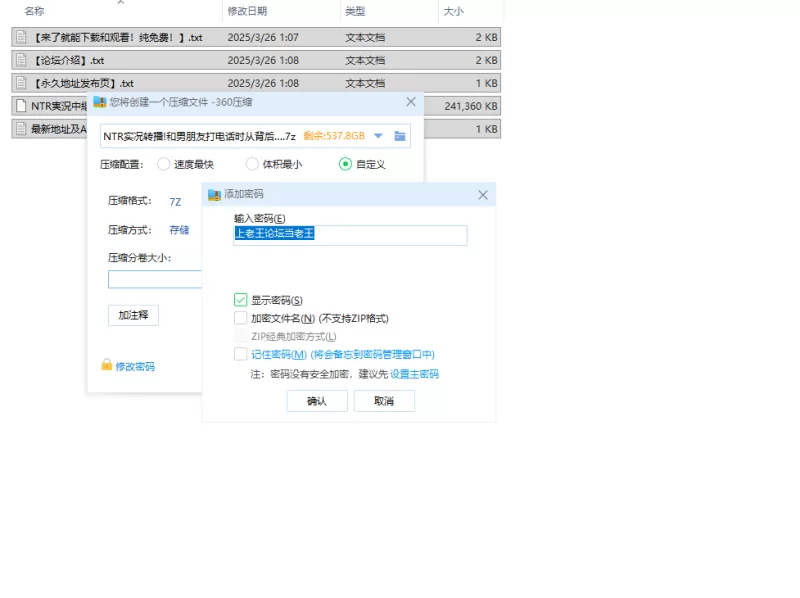Sort by the 大小 column header
Screen dimensions: 800x598
[x=453, y=11]
